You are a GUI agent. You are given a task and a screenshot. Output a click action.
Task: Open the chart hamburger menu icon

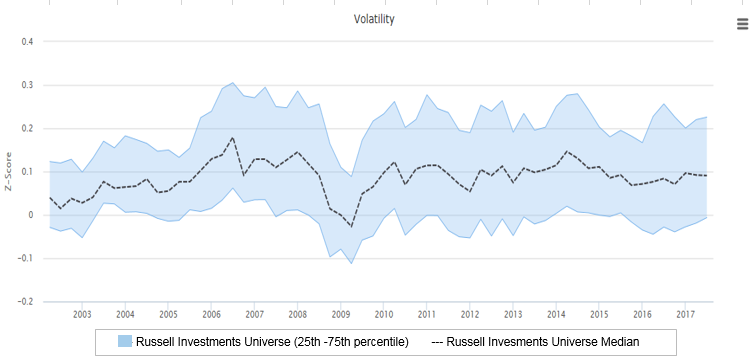(743, 24)
